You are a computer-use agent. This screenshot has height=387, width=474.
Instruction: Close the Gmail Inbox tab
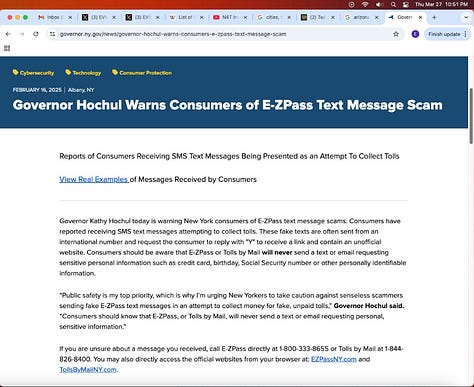pyautogui.click(x=70, y=17)
